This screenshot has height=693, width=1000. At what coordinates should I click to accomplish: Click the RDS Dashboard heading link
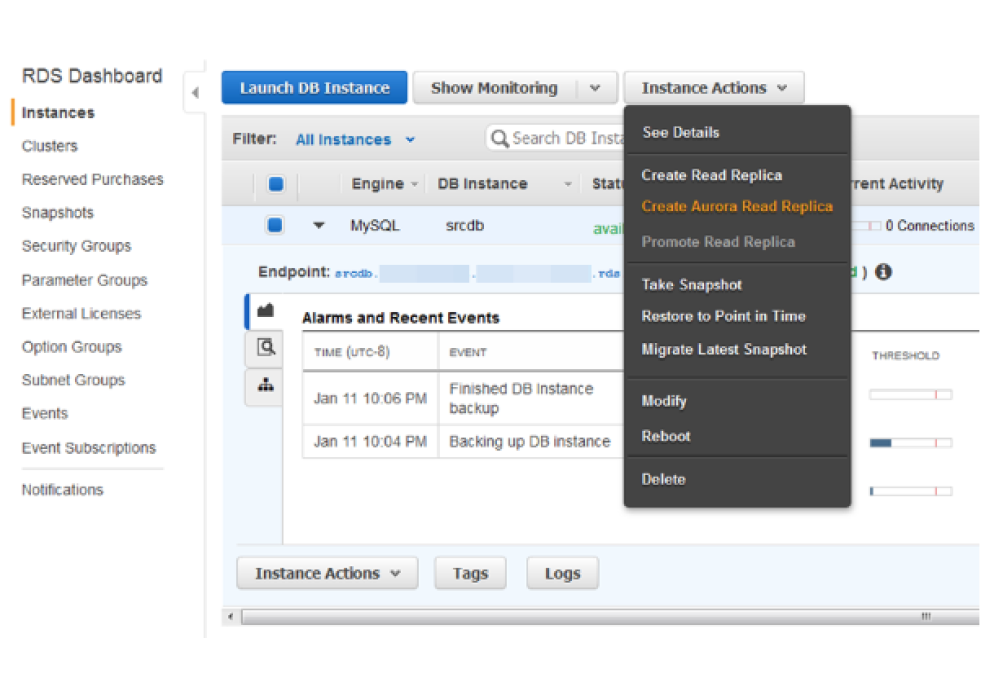click(x=92, y=76)
